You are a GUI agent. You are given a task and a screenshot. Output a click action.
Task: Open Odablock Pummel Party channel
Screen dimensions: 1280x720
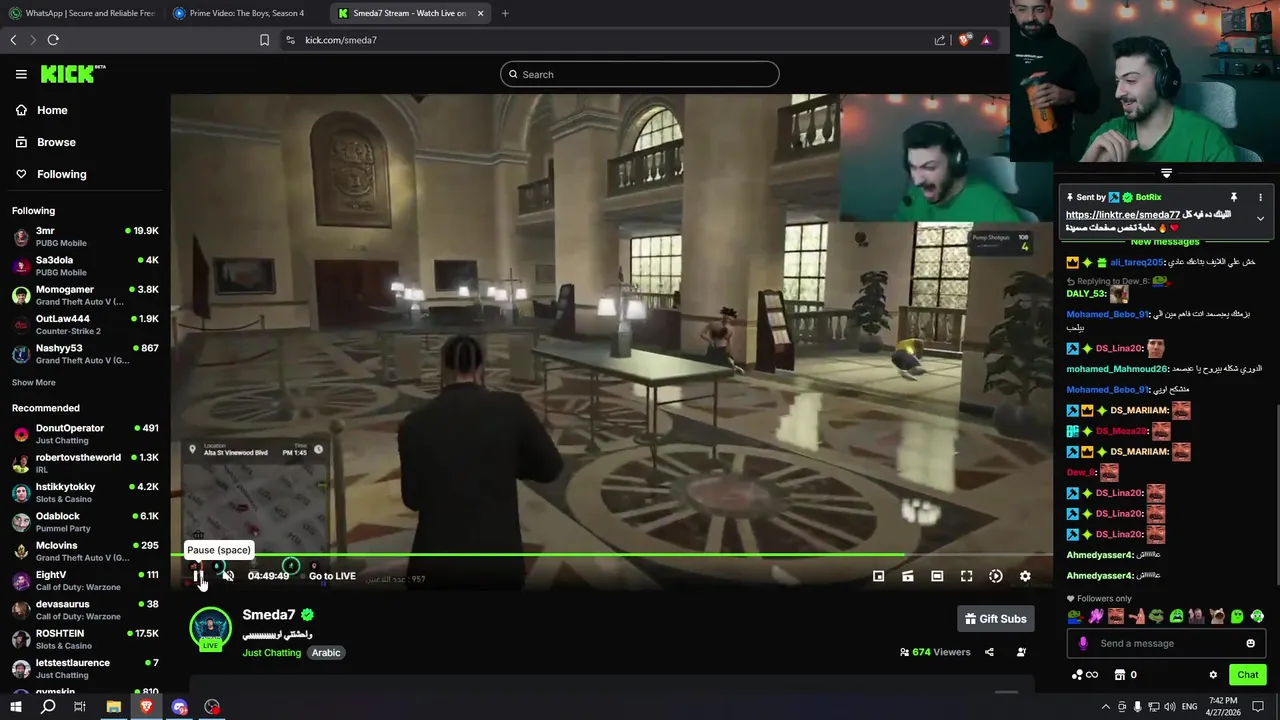pyautogui.click(x=85, y=522)
